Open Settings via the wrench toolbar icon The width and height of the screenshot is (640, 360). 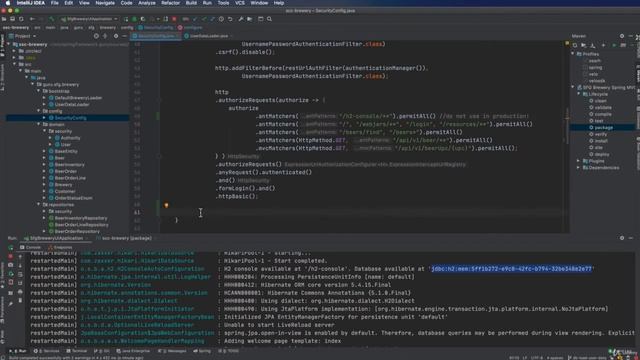click(x=241, y=19)
